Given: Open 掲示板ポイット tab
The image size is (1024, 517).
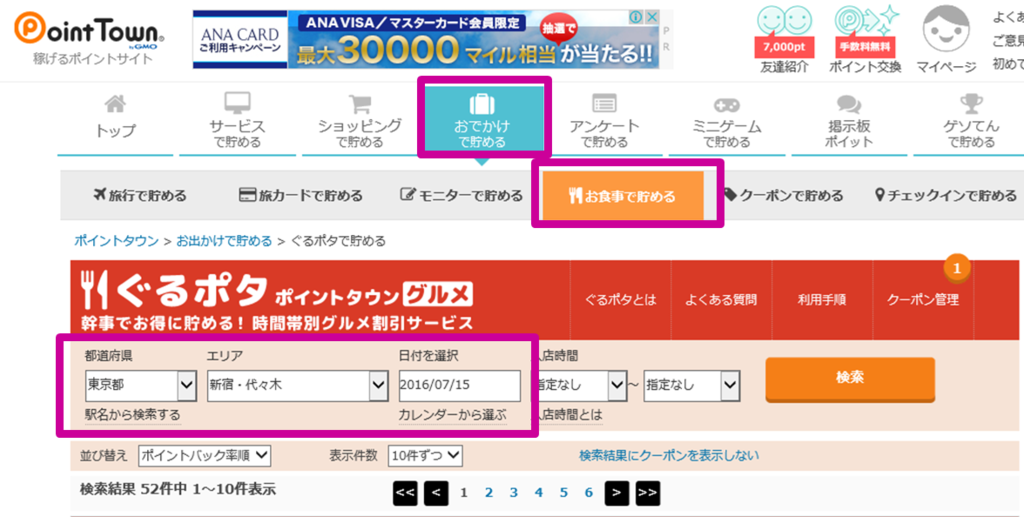Looking at the screenshot, I should 849,119.
